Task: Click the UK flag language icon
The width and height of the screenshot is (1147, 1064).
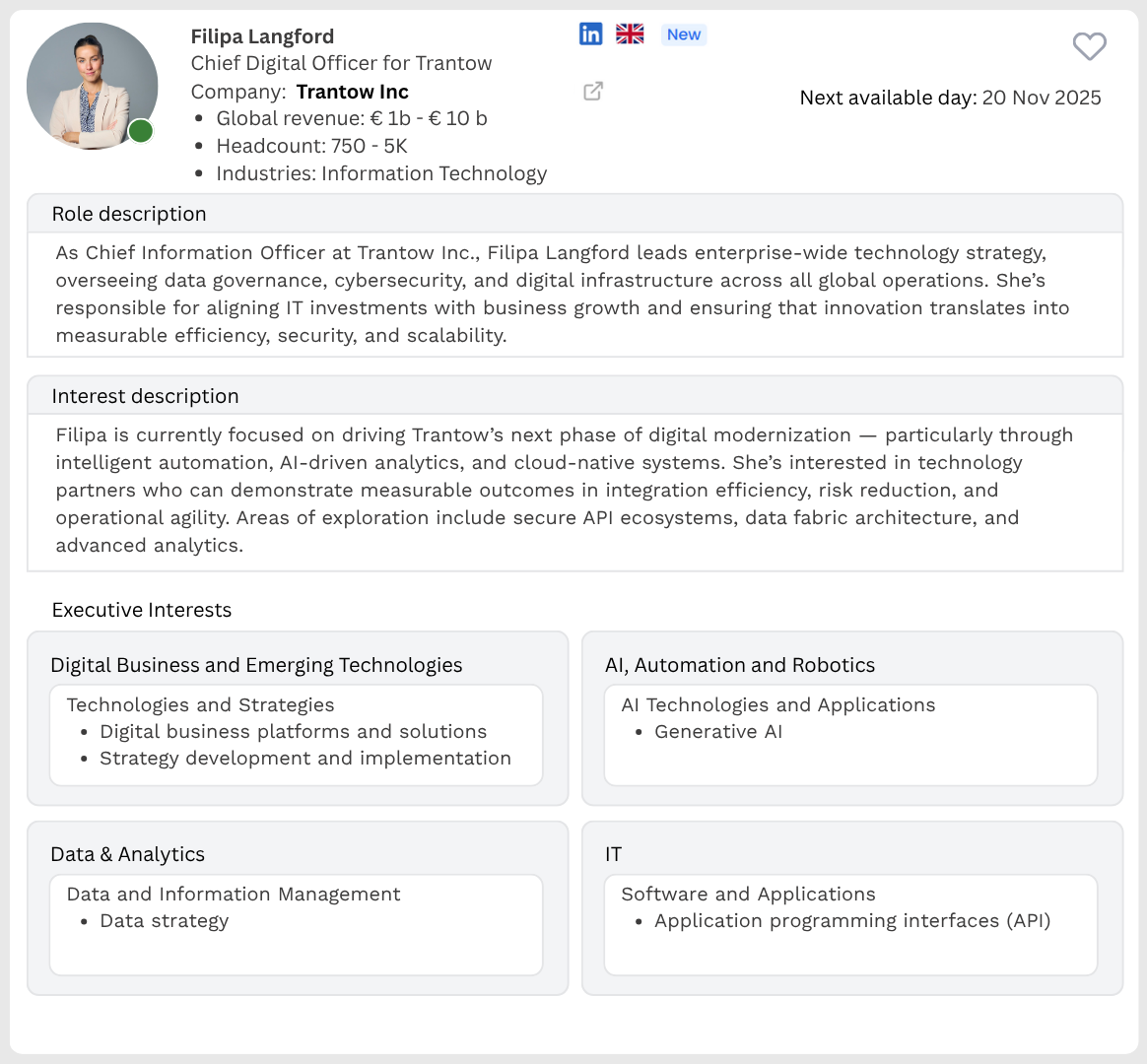Action: click(629, 33)
